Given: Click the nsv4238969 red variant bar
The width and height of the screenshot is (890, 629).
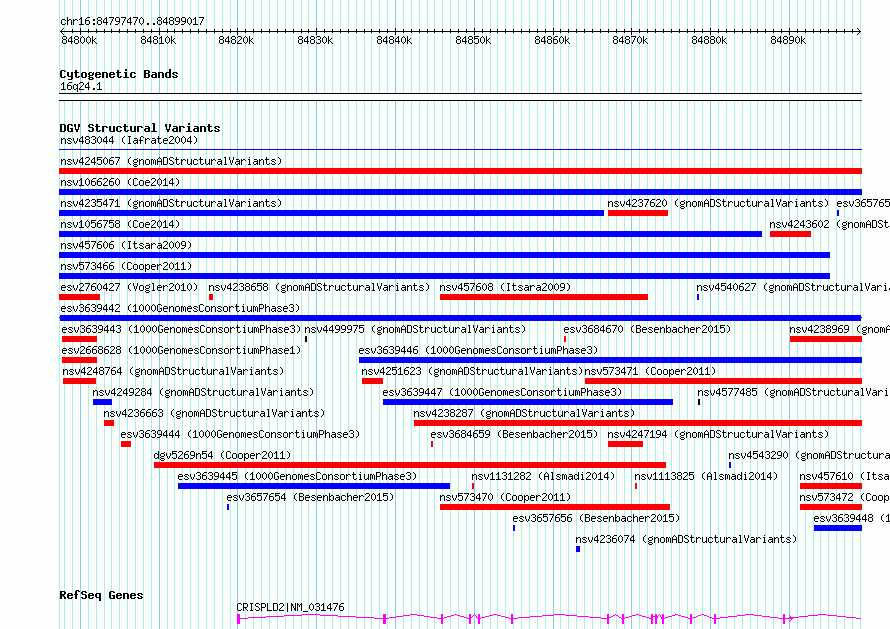Looking at the screenshot, I should click(826, 339).
